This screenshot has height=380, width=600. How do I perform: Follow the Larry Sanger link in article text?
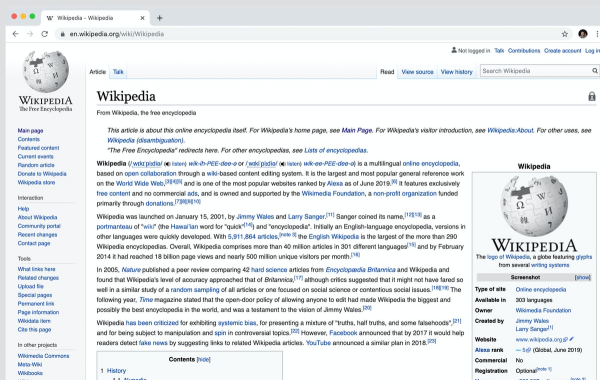306,217
